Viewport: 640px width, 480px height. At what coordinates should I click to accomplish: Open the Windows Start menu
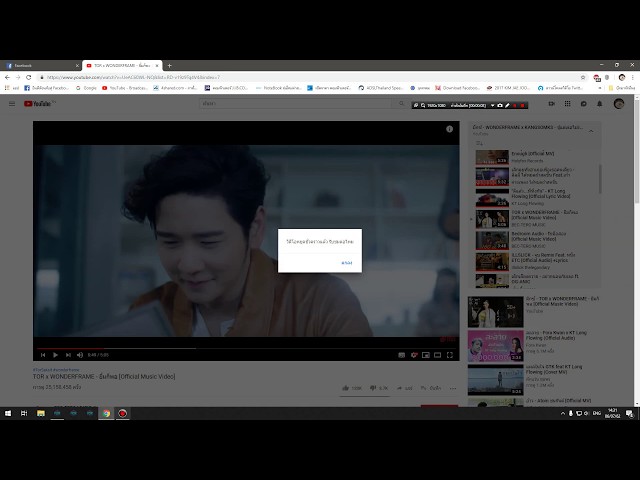coord(8,413)
